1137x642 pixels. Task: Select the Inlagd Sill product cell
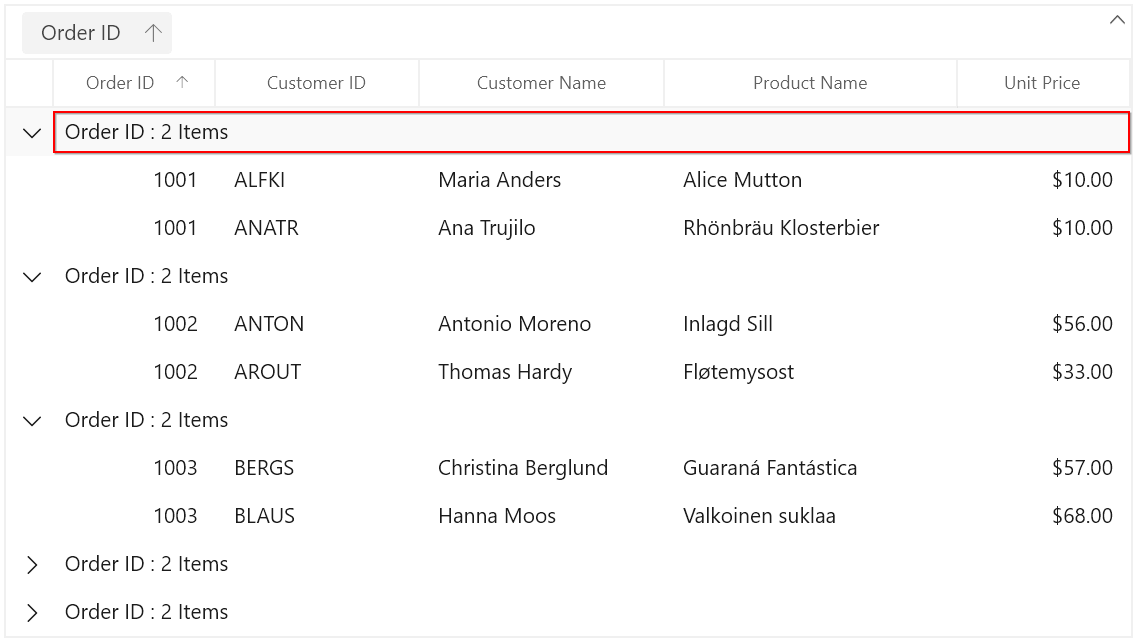[x=811, y=324]
